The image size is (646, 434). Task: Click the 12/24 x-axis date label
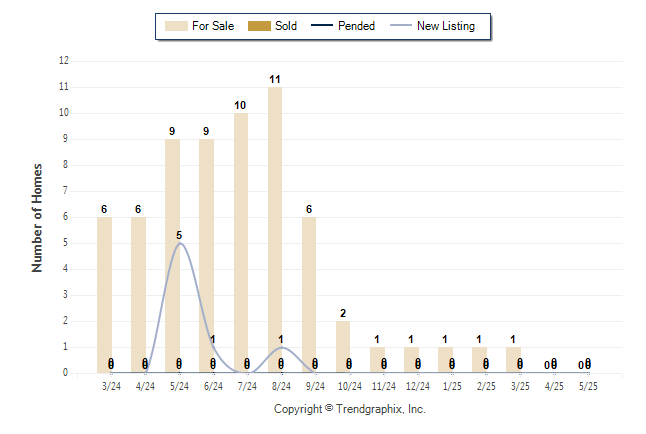[418, 386]
